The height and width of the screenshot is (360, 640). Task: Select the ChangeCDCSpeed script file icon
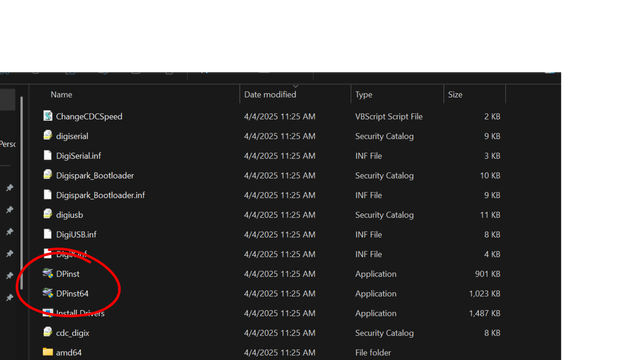tap(48, 116)
